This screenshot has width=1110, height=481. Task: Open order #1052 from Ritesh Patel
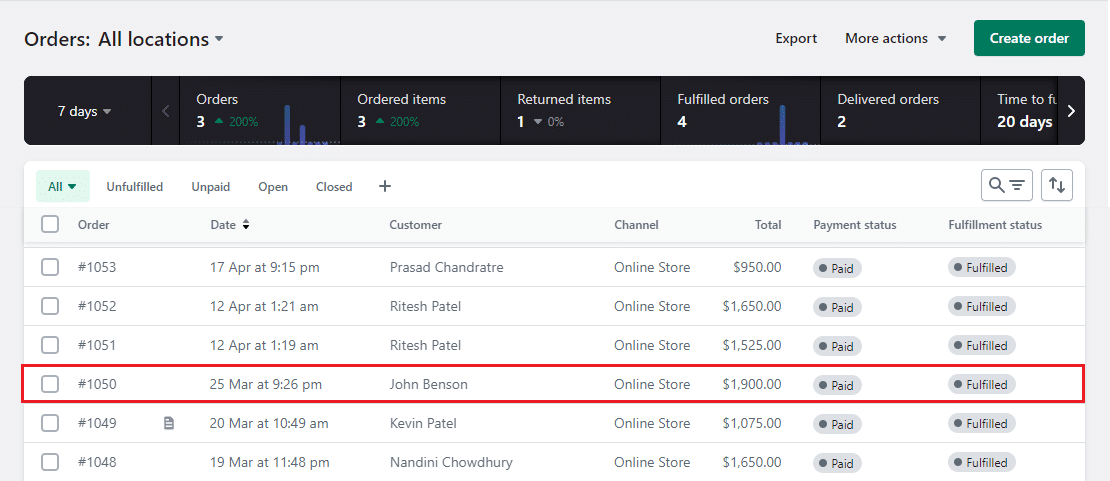pyautogui.click(x=97, y=306)
